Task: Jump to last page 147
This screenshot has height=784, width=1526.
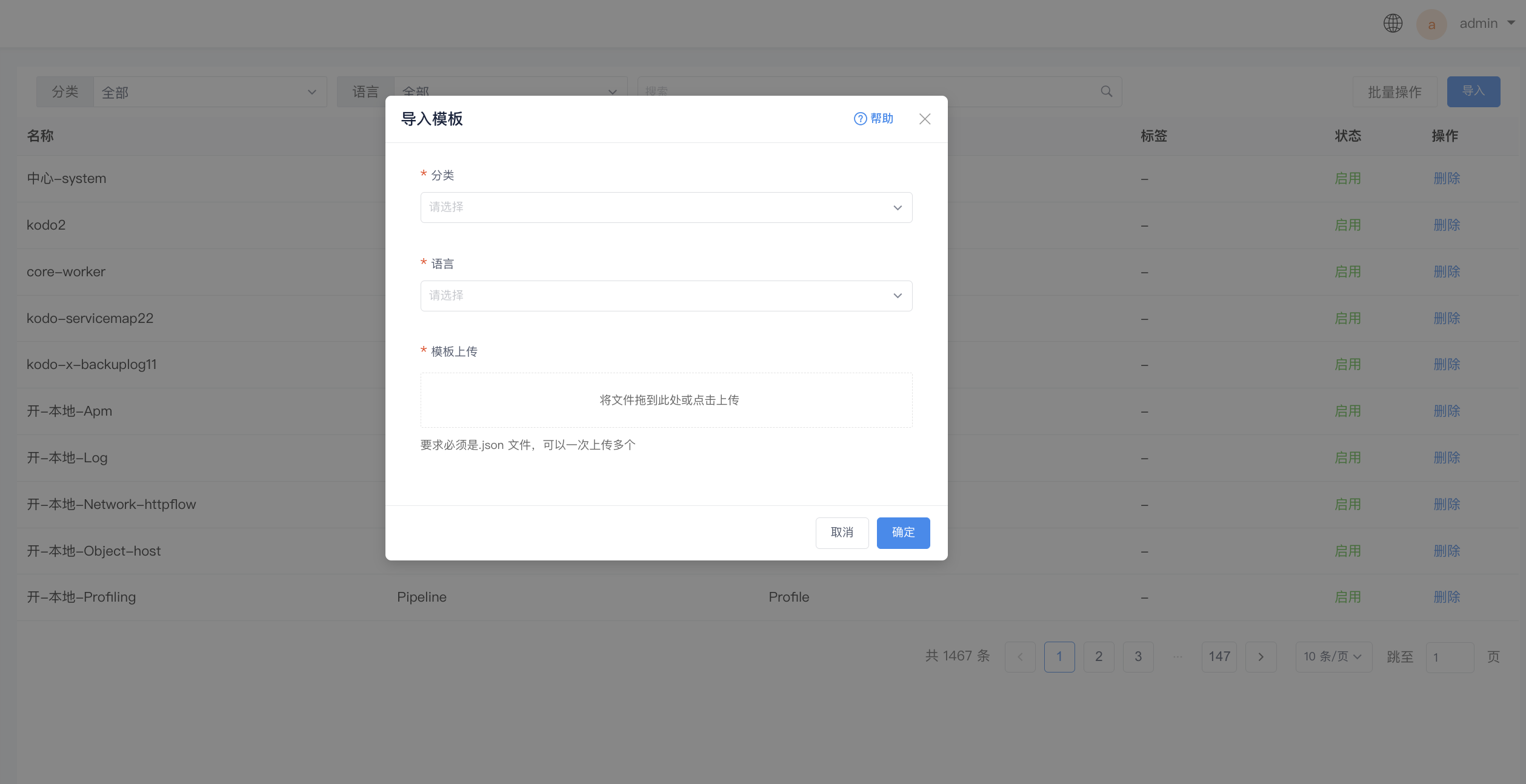Action: (1219, 657)
